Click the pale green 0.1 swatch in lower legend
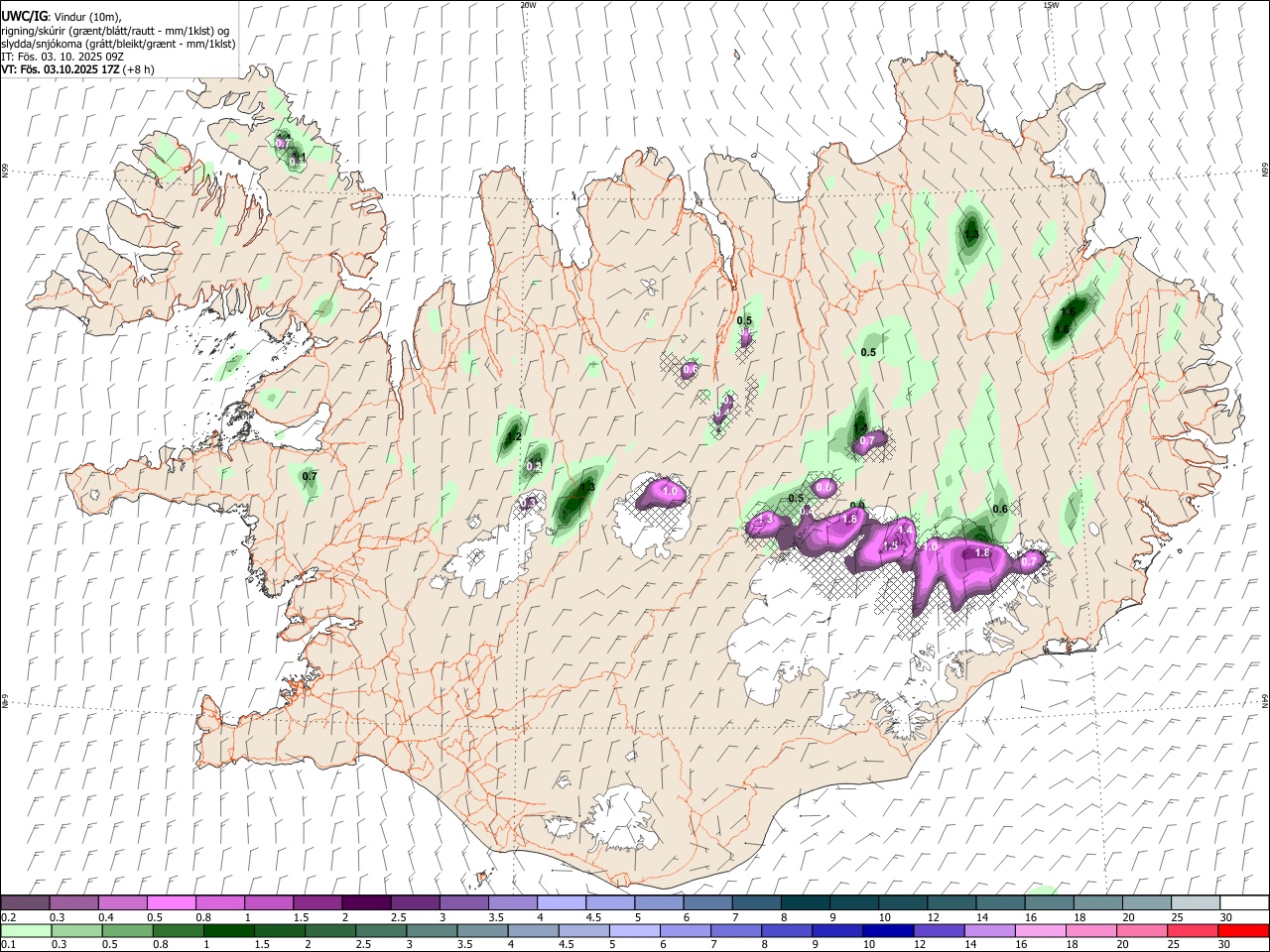 (26, 931)
